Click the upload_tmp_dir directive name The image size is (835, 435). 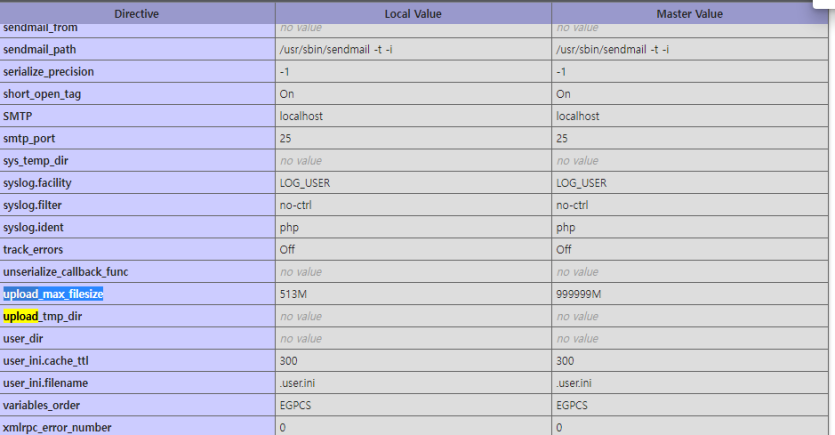(x=43, y=316)
